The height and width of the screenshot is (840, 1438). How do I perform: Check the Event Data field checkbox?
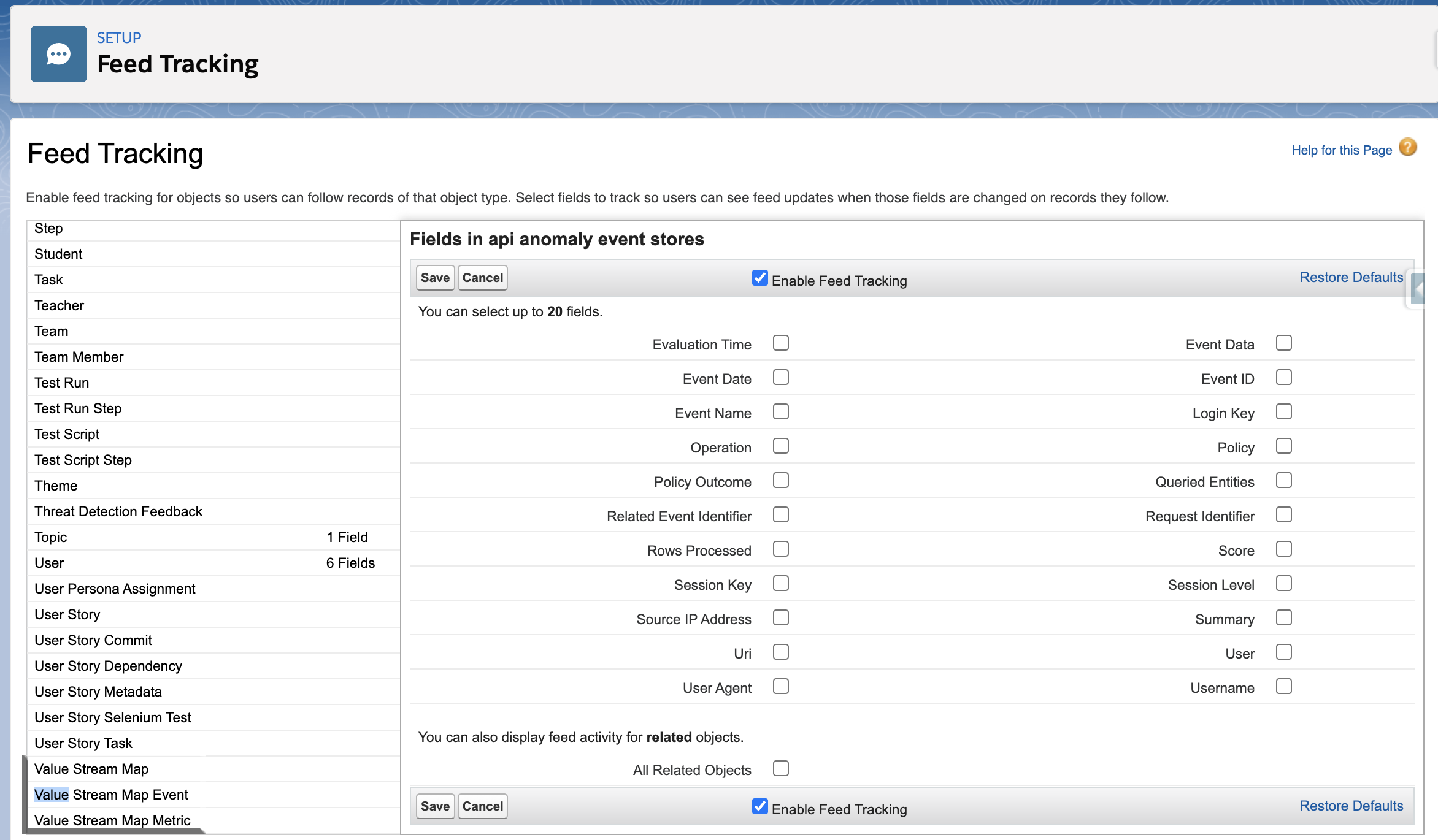[x=1283, y=343]
